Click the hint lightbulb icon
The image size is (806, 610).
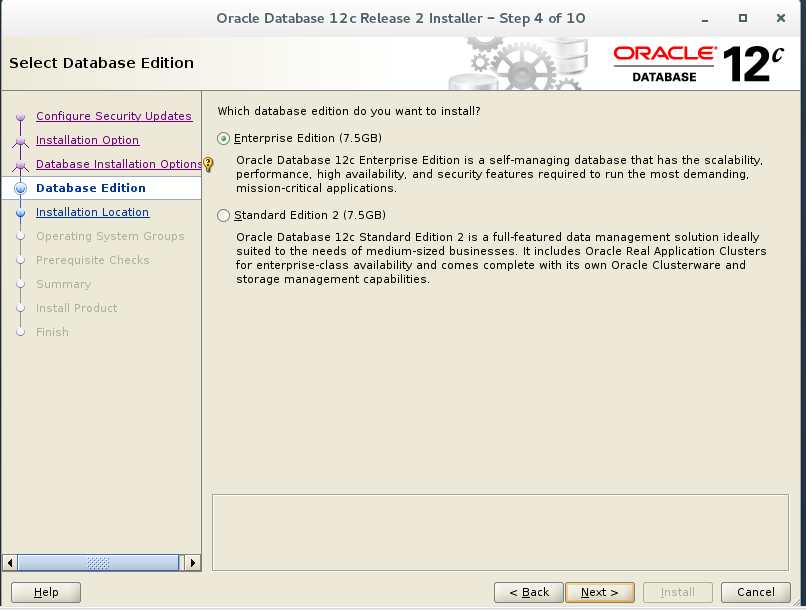[x=208, y=164]
